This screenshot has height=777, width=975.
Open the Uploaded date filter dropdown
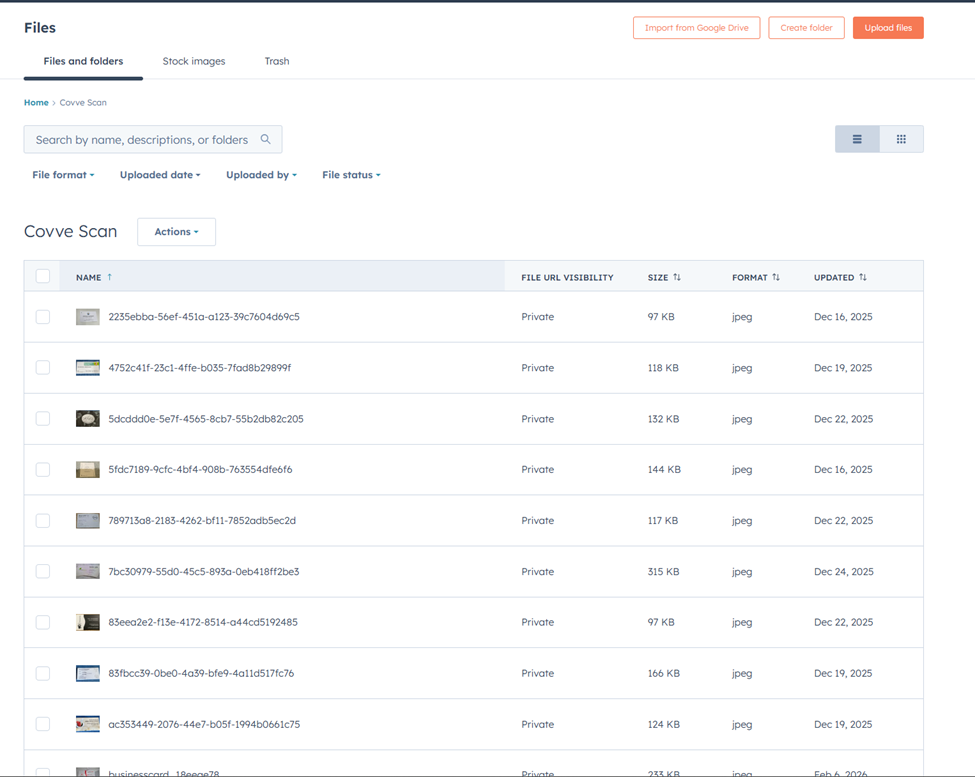coord(160,175)
